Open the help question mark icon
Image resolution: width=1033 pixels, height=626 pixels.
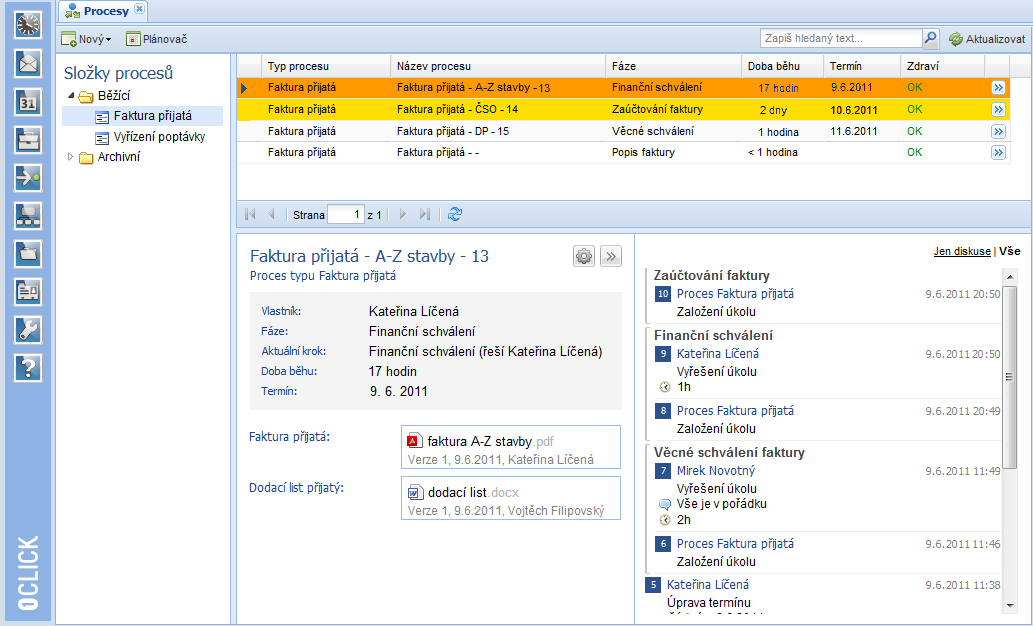(x=28, y=368)
